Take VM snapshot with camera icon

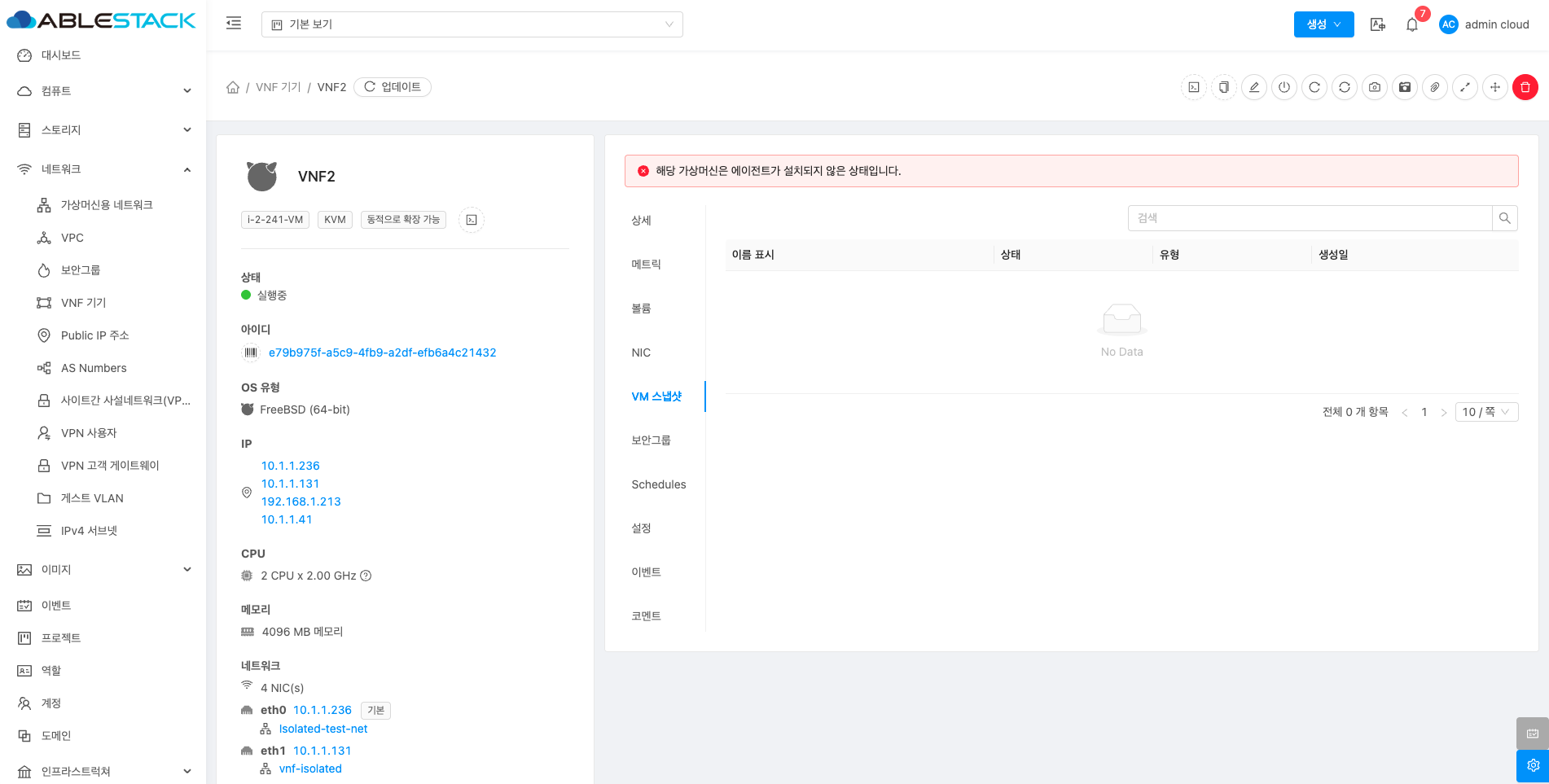1375,87
